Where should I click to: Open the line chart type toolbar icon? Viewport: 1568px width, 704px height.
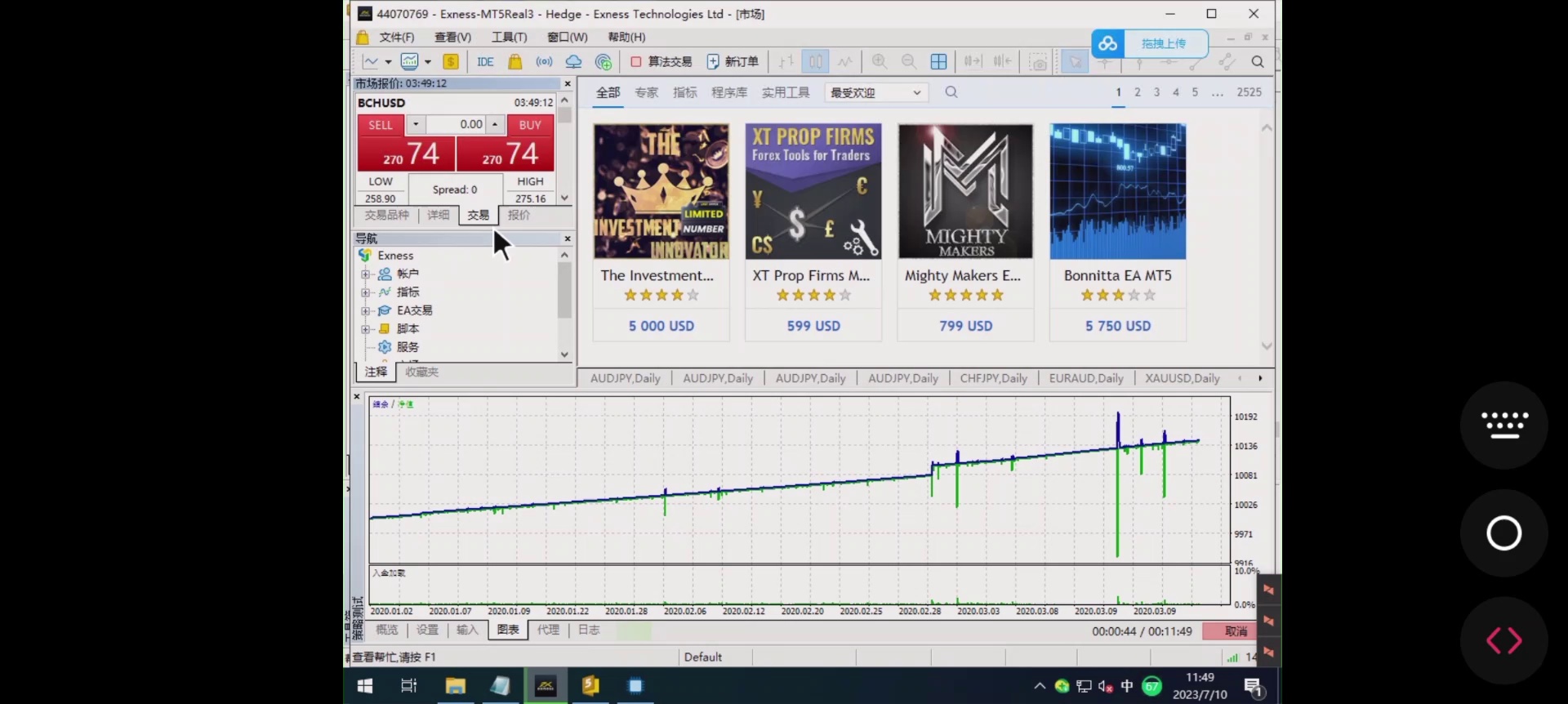coord(371,62)
